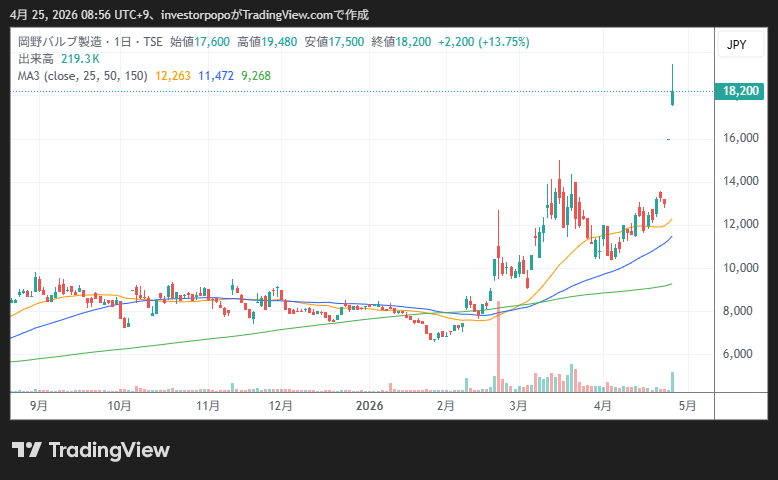Click the TradingView logo icon

coord(26,450)
